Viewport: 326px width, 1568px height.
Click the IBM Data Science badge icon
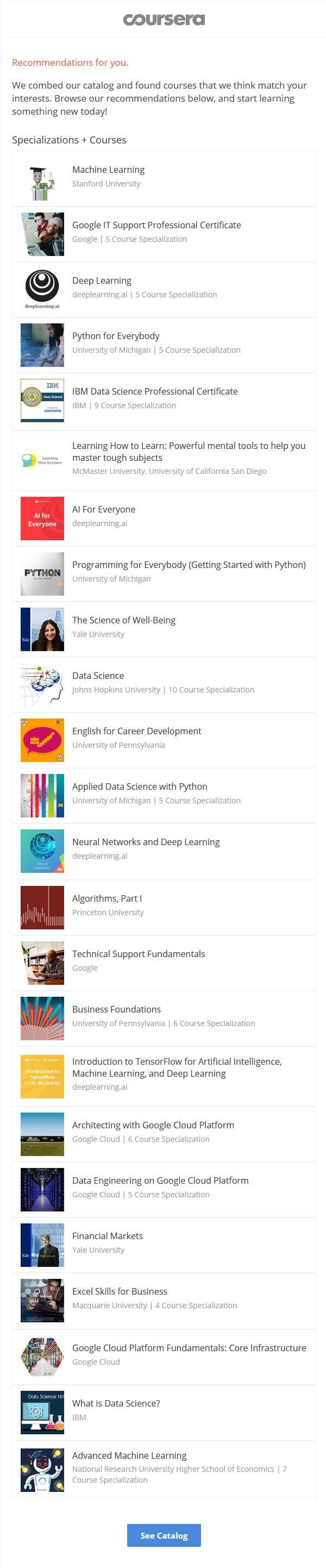[42, 401]
